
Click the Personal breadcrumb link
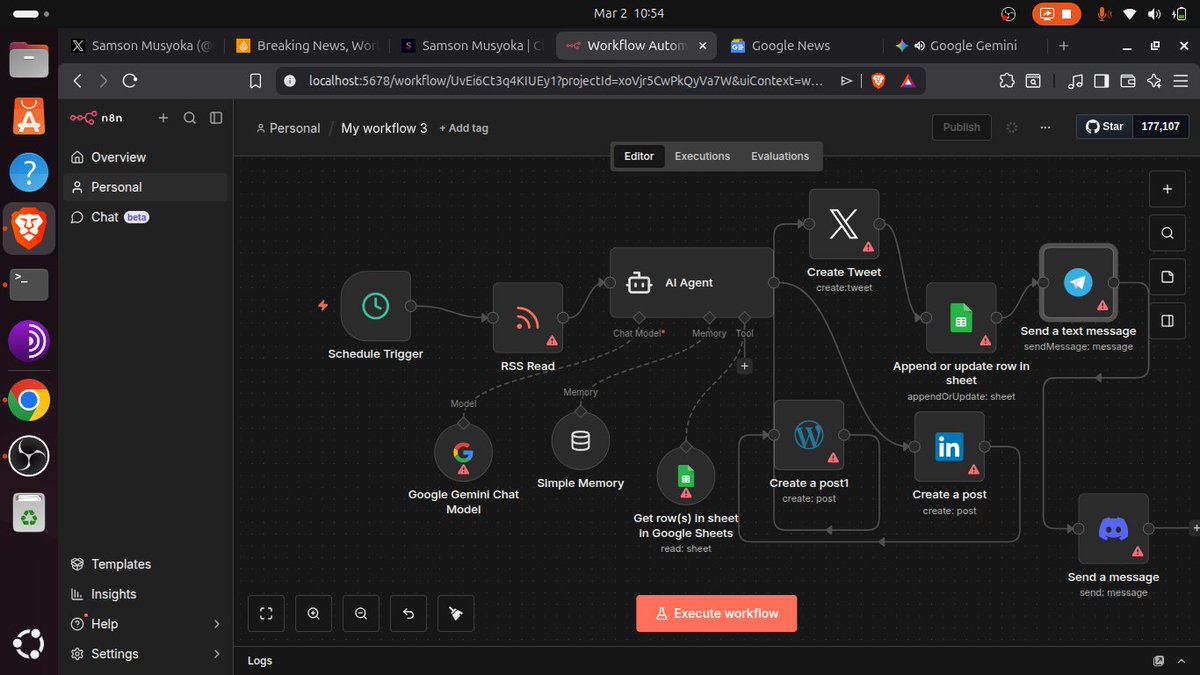pyautogui.click(x=288, y=128)
